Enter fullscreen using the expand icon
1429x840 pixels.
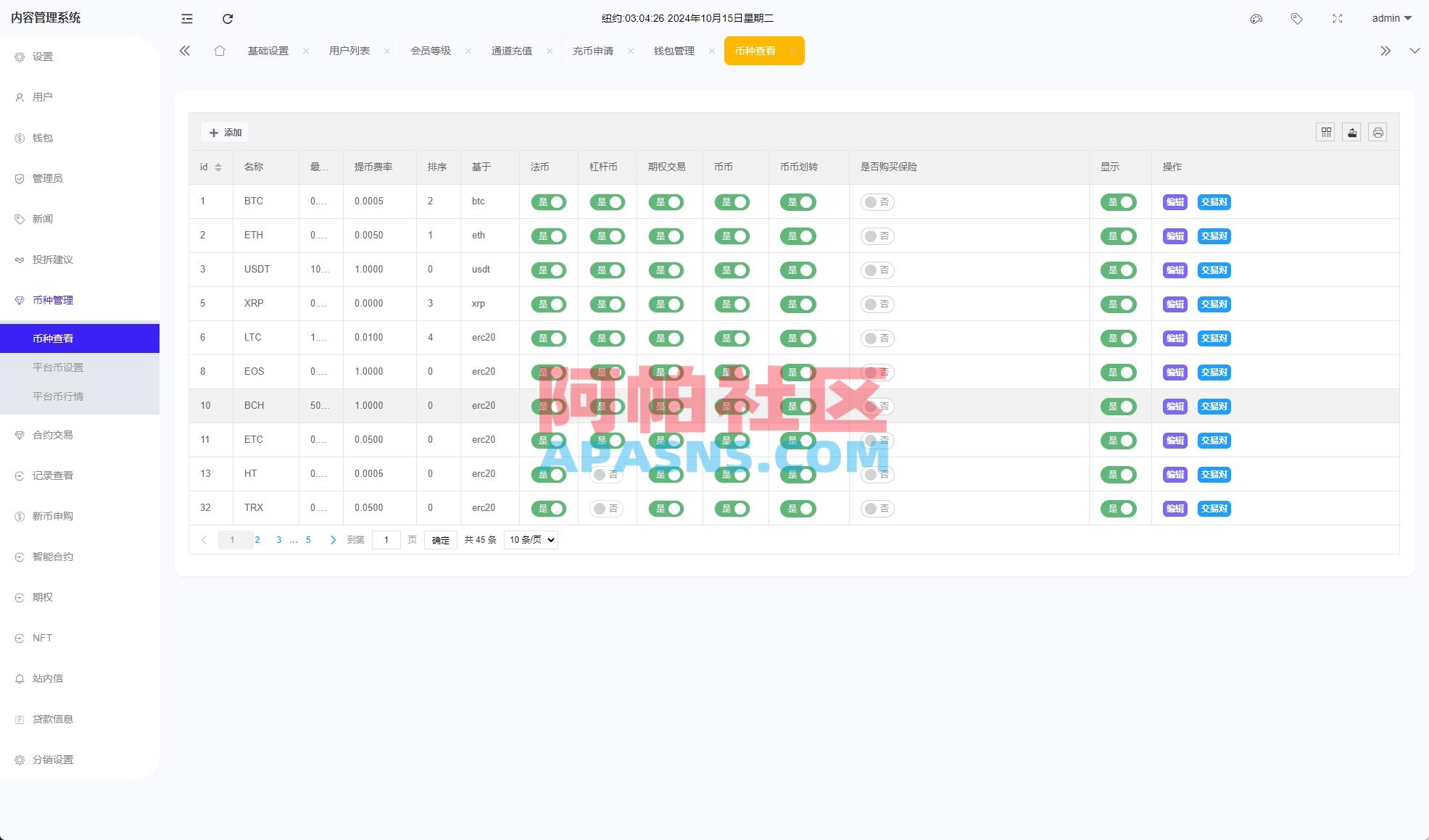[x=1338, y=19]
